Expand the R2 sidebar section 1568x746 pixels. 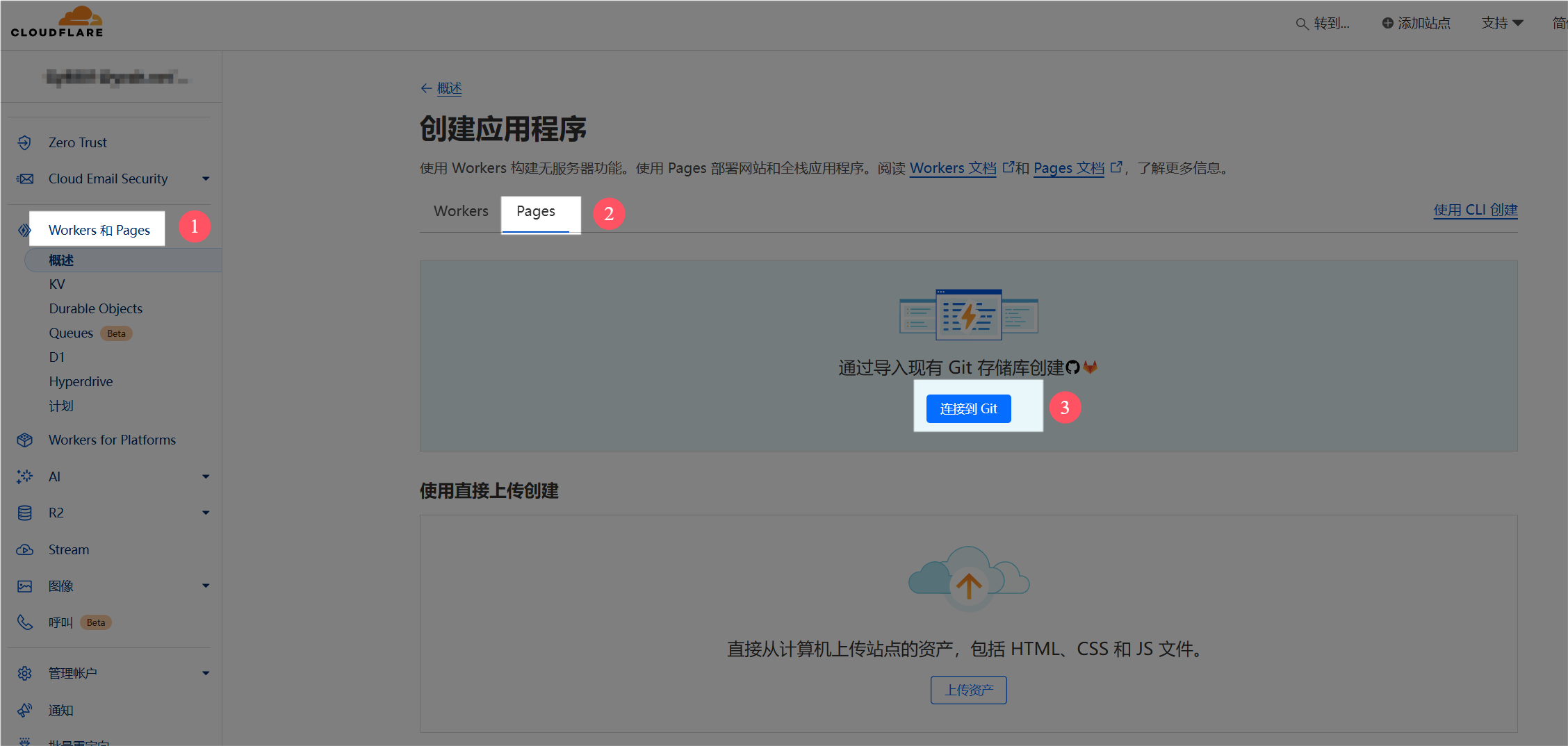206,513
